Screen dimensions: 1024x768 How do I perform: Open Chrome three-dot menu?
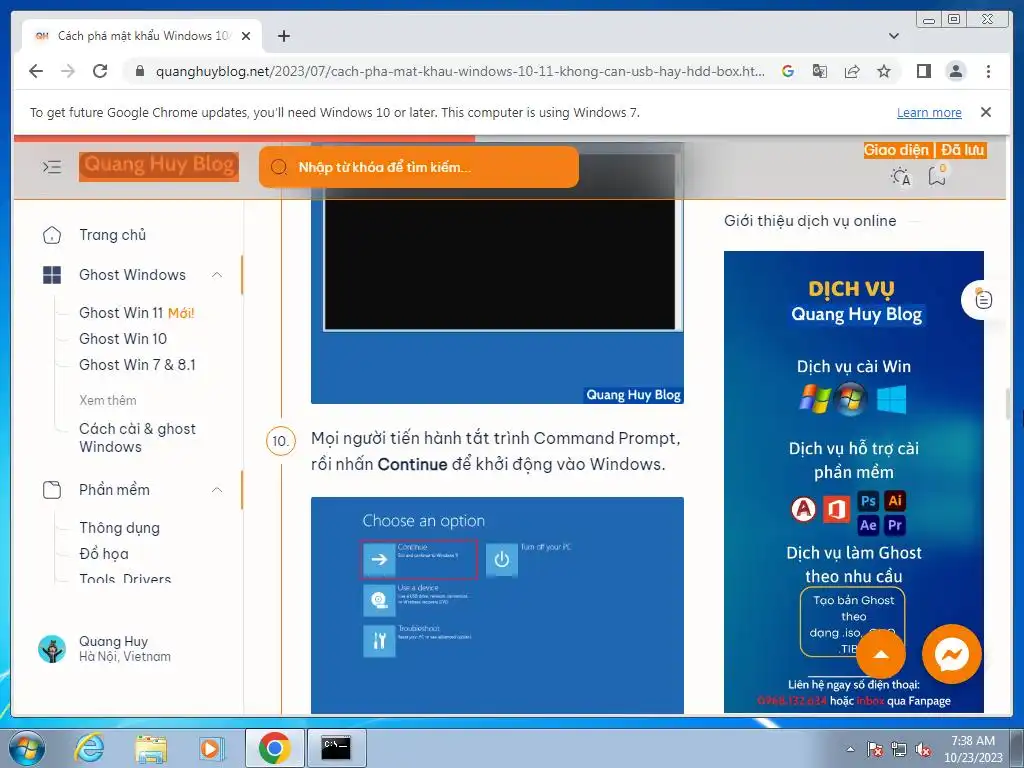click(x=988, y=71)
